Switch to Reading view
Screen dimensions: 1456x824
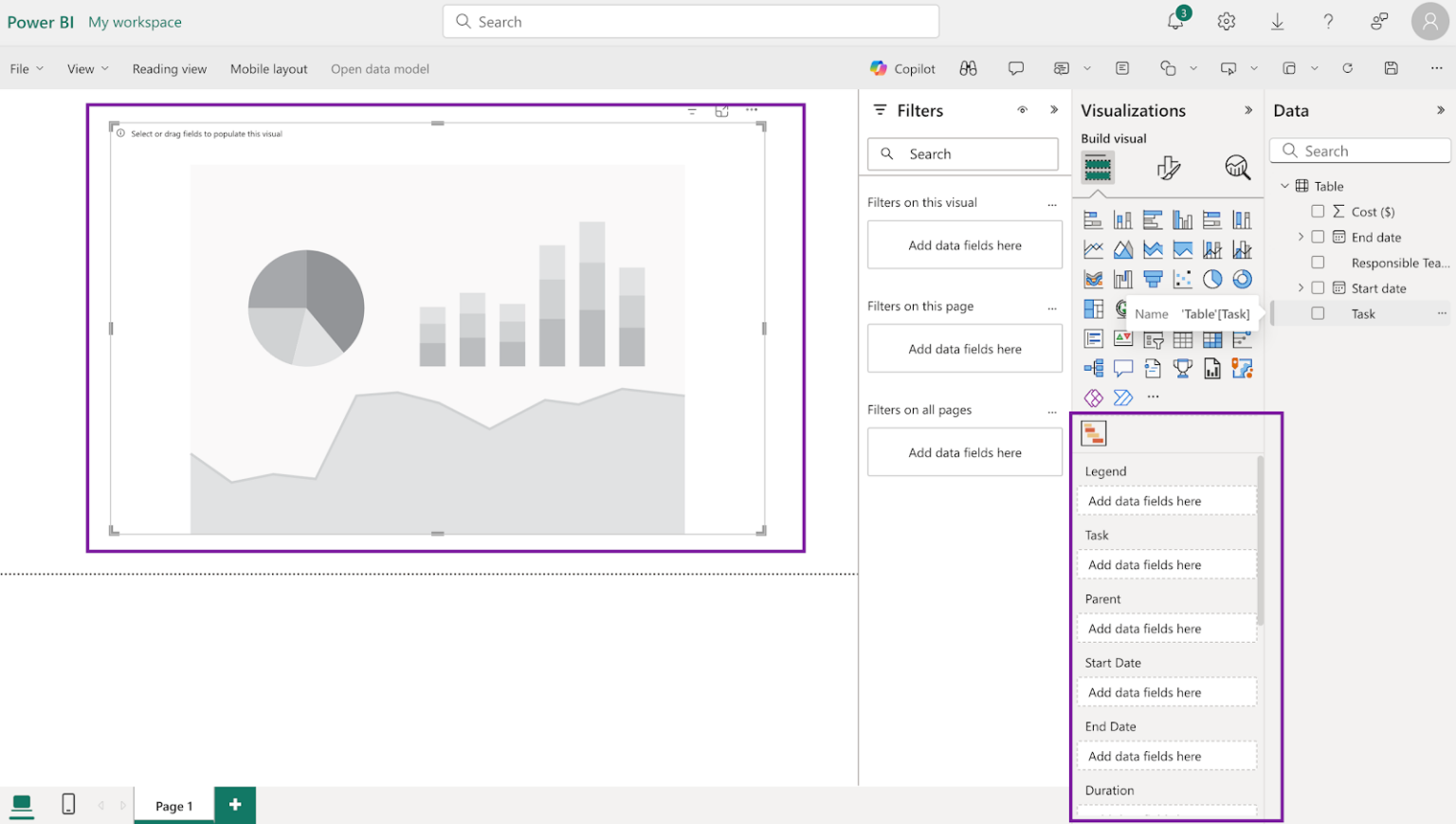[170, 68]
